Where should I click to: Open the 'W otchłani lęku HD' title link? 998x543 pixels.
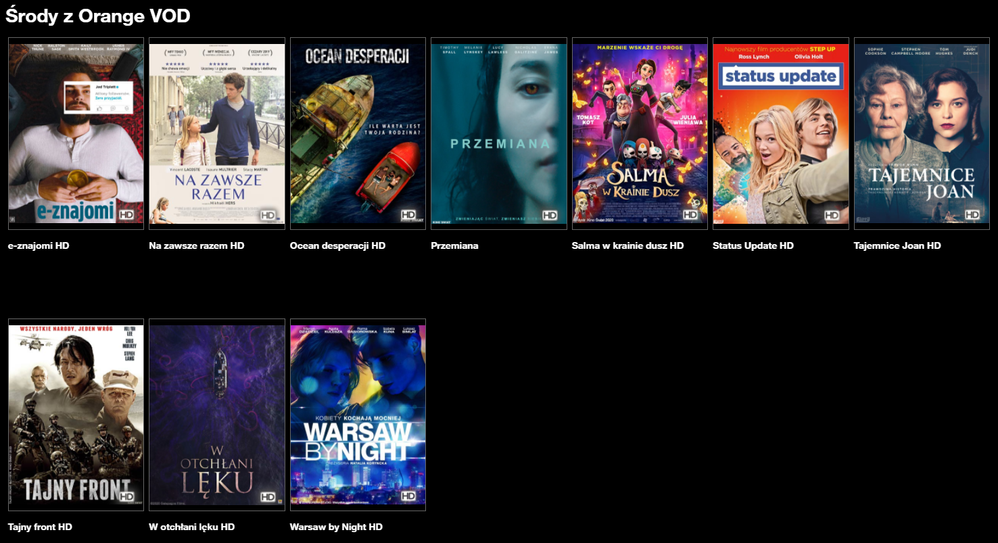192,527
